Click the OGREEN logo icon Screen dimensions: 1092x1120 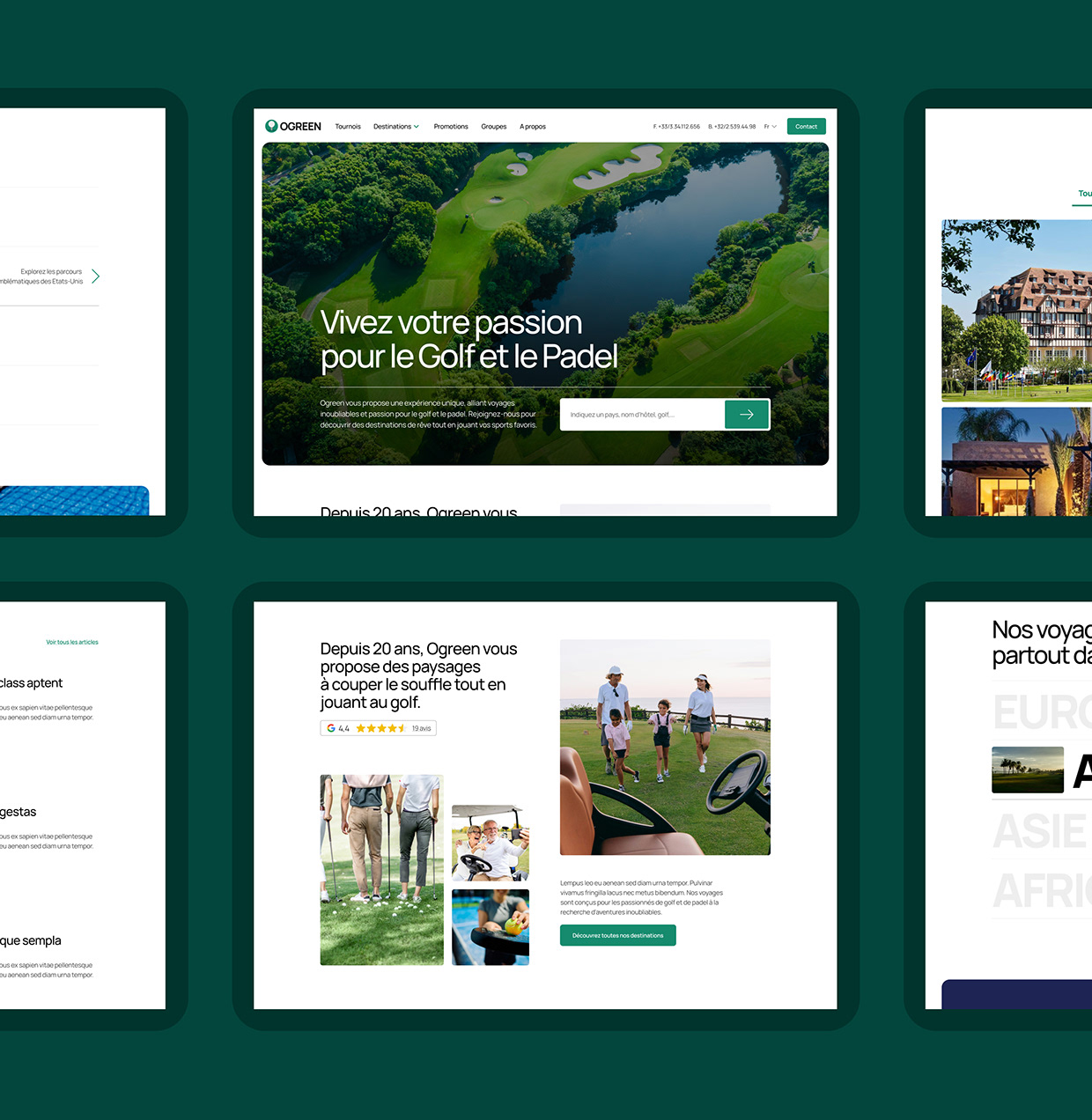pos(270,126)
